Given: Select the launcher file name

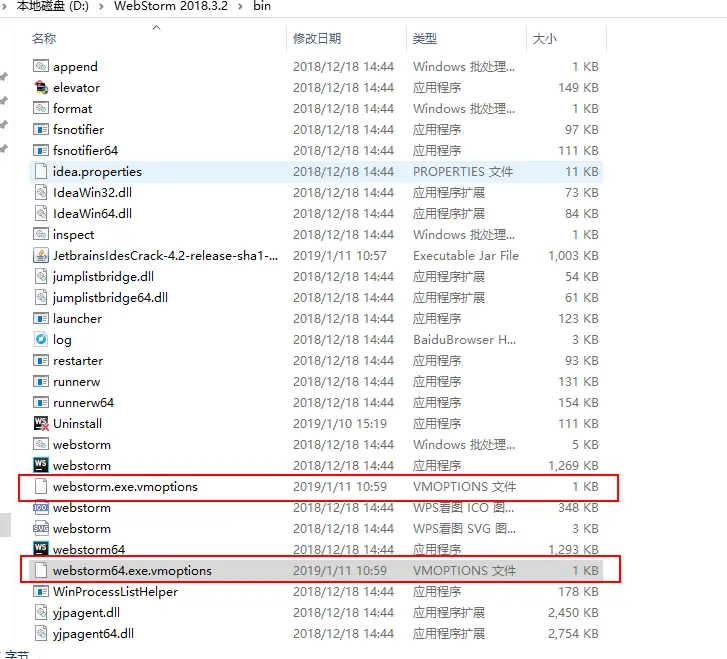Looking at the screenshot, I should tap(77, 319).
